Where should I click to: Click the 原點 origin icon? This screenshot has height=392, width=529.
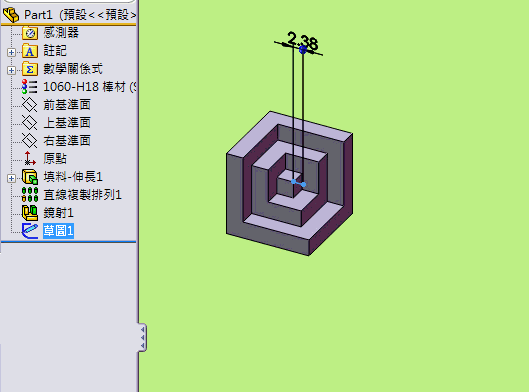click(x=30, y=159)
